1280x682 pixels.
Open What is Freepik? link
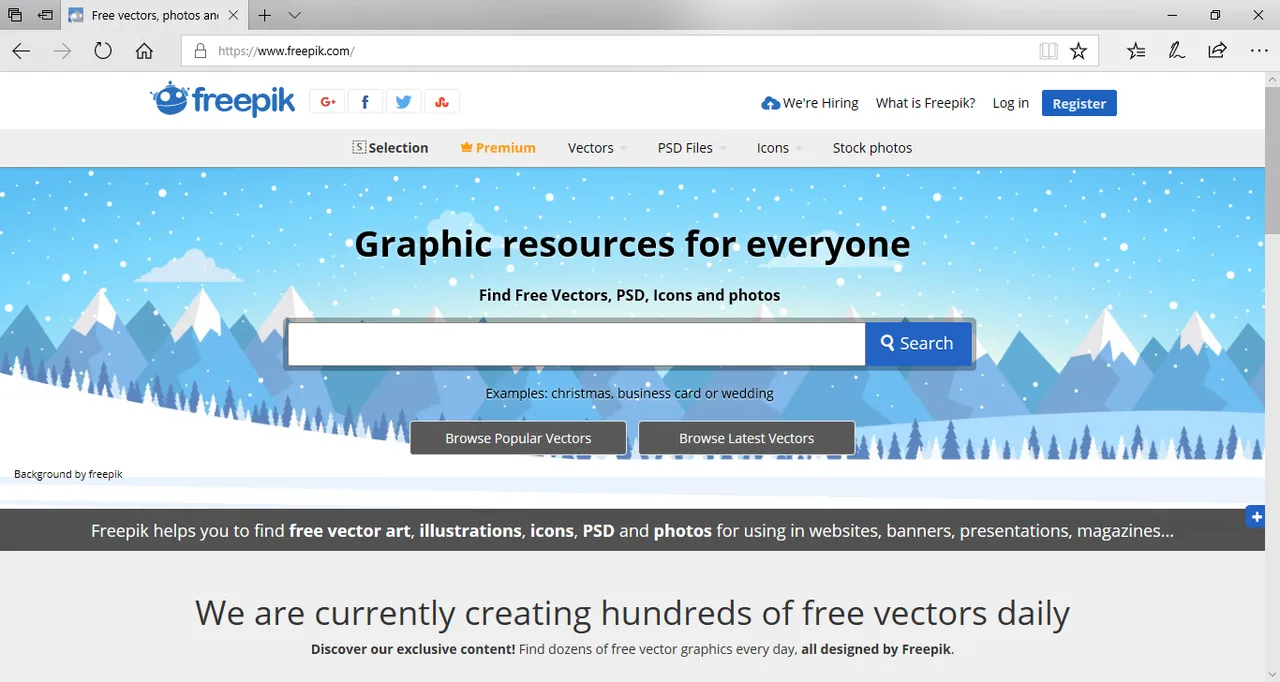[925, 103]
